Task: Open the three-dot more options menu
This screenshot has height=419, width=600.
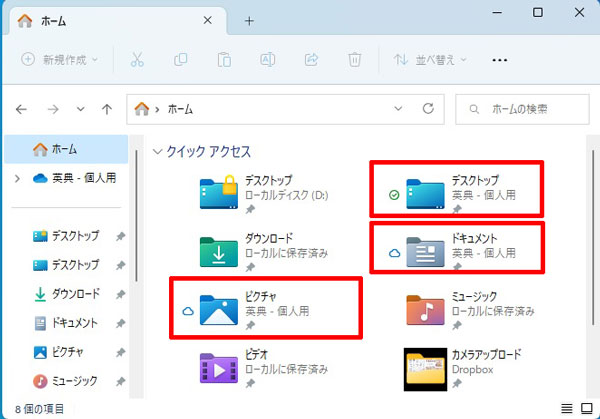Action: tap(500, 60)
